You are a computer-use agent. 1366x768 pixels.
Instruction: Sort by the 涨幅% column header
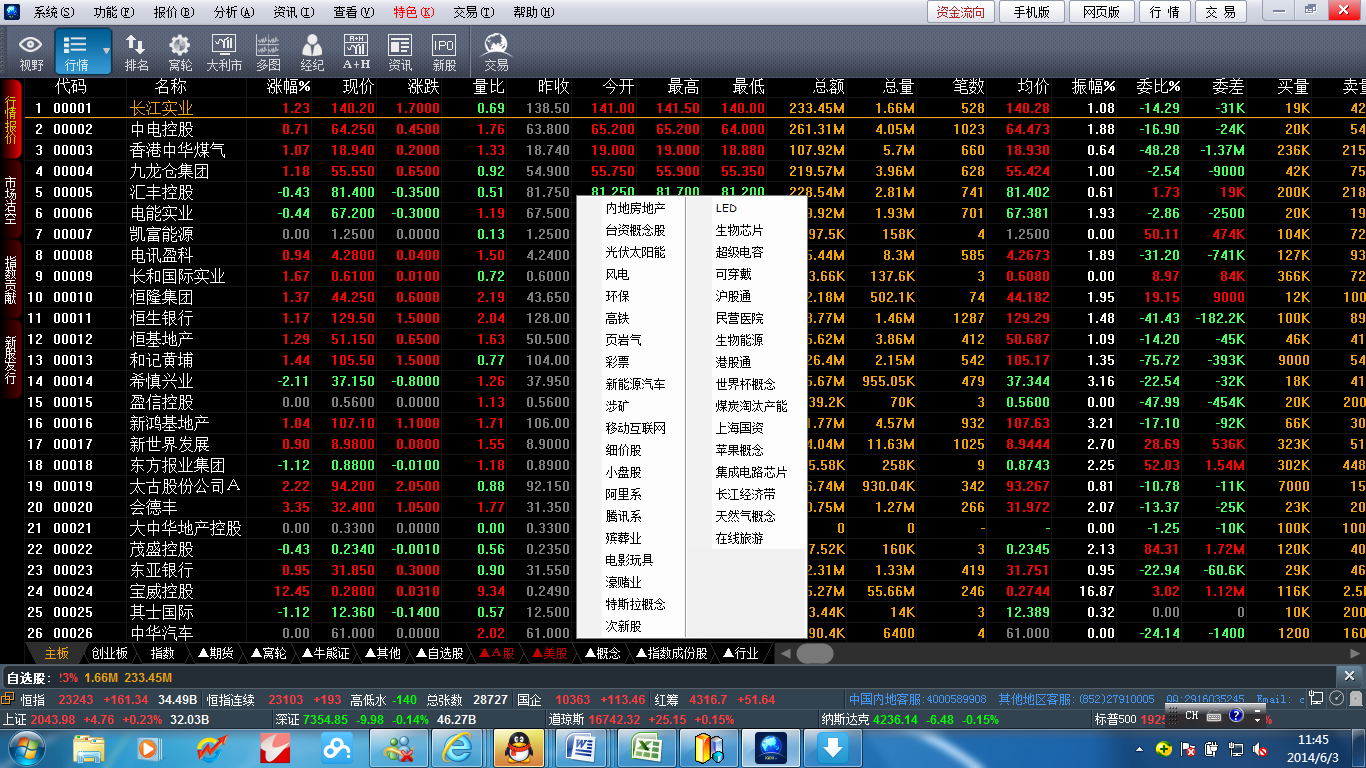(x=289, y=87)
